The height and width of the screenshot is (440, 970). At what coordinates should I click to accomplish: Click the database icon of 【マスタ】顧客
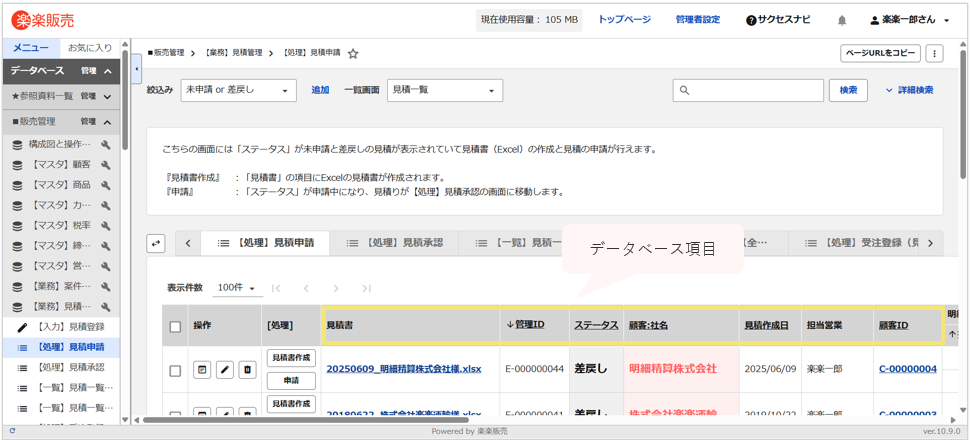[x=17, y=165]
